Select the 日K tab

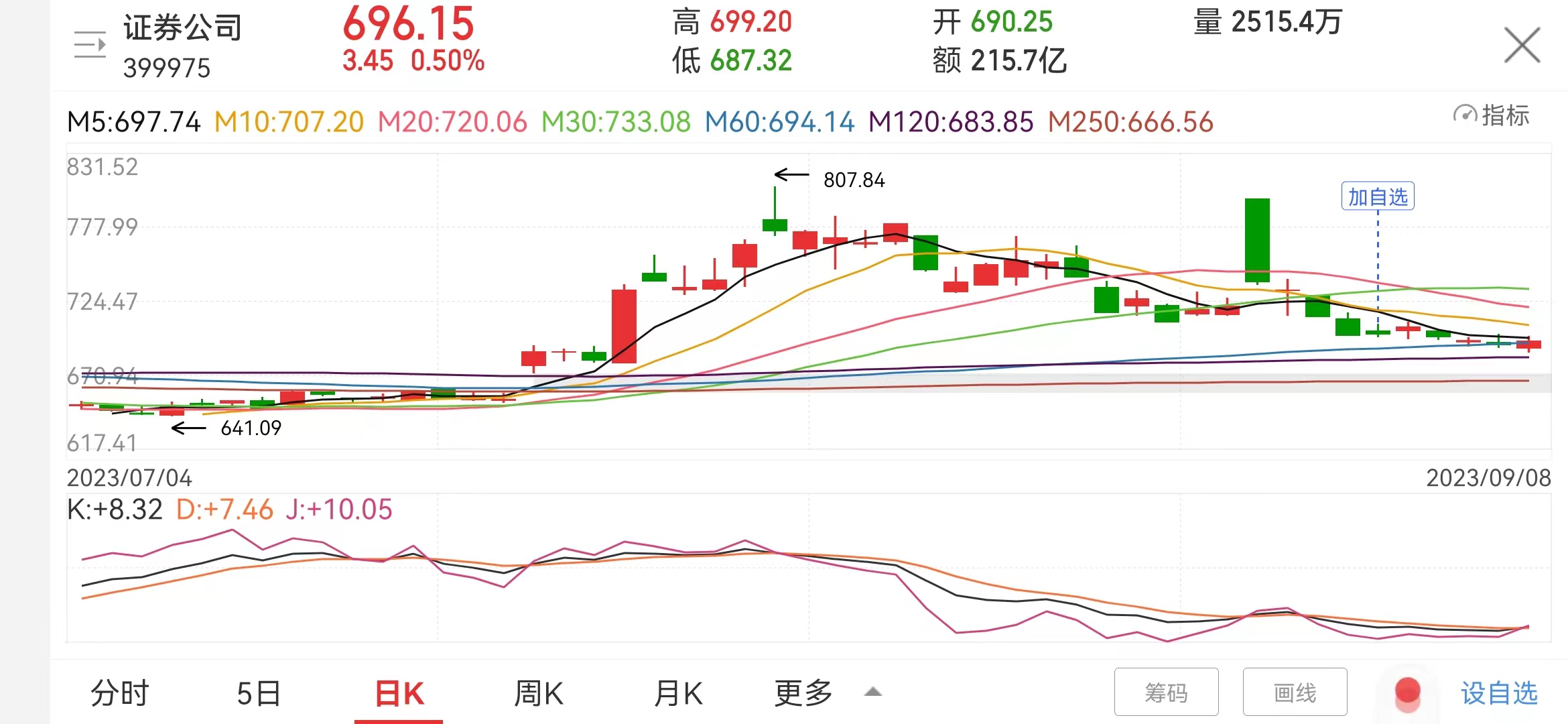399,693
